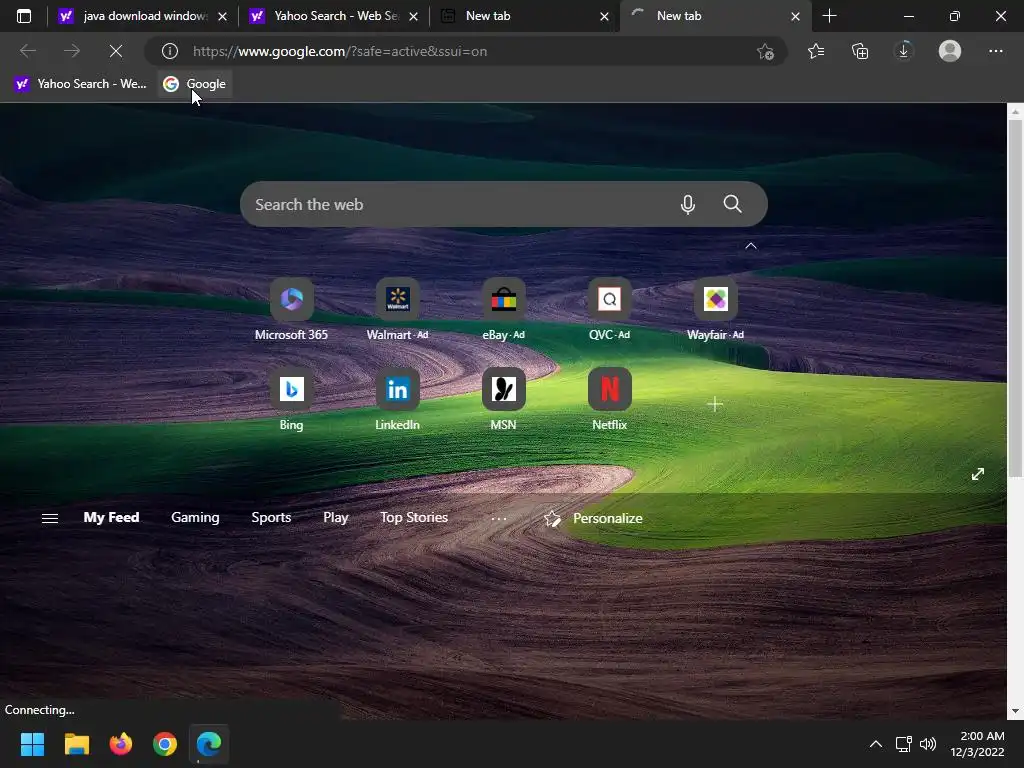Open the profile avatar menu

pyautogui.click(x=950, y=51)
